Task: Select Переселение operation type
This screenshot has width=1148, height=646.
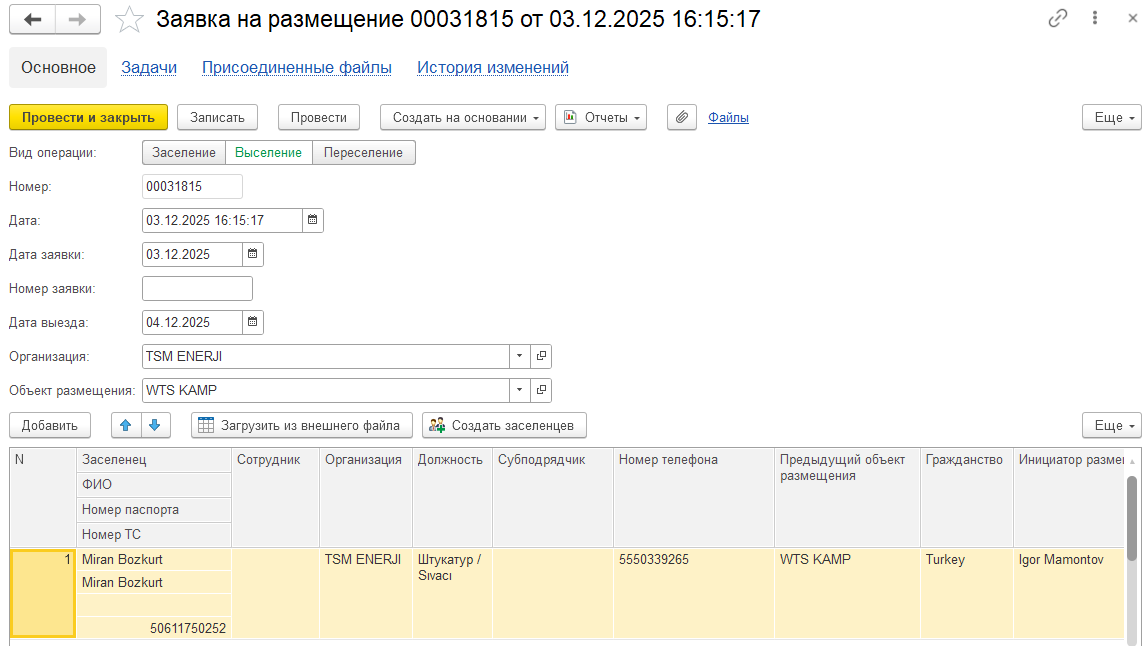Action: click(363, 152)
